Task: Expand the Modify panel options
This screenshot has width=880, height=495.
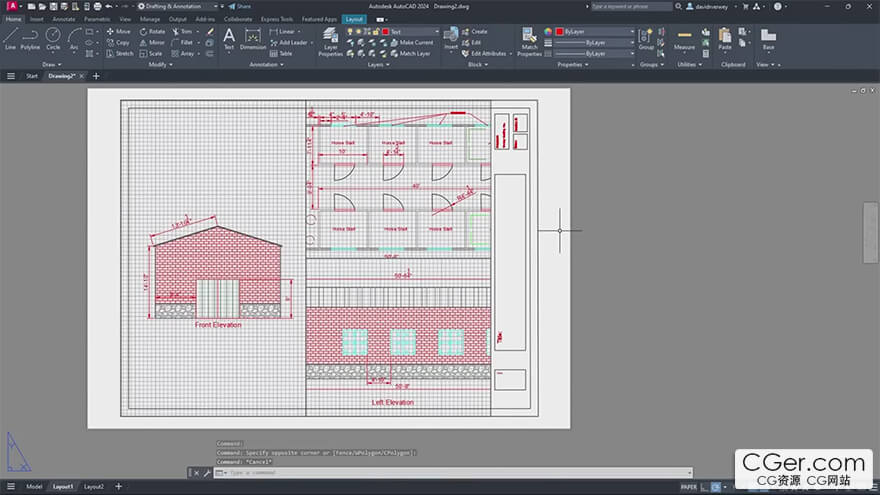Action: point(160,65)
